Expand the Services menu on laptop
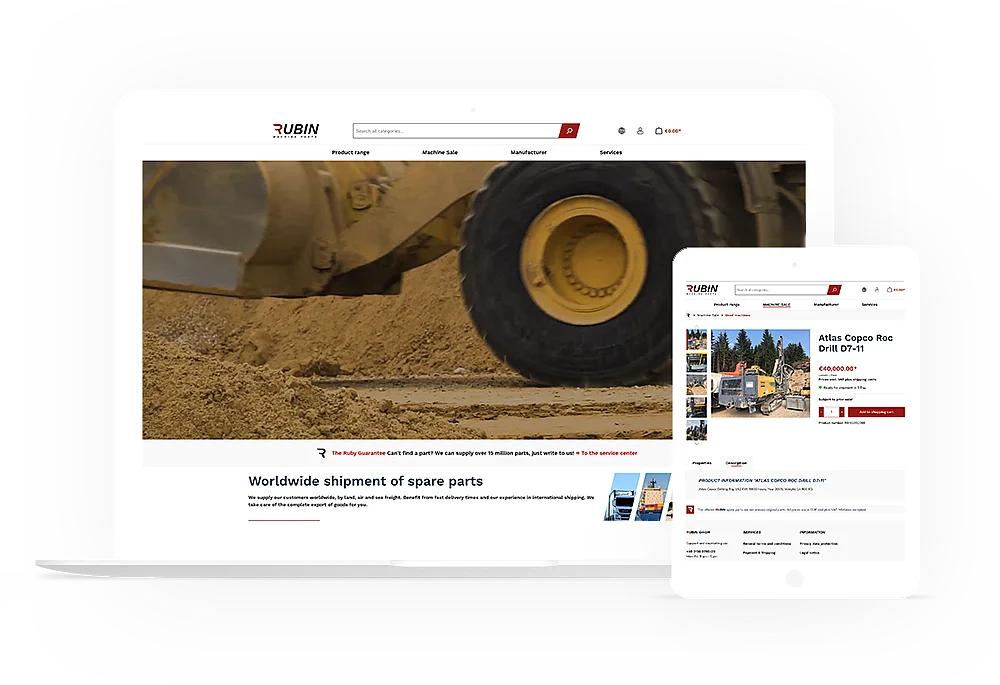This screenshot has height=685, width=1000. [x=610, y=152]
